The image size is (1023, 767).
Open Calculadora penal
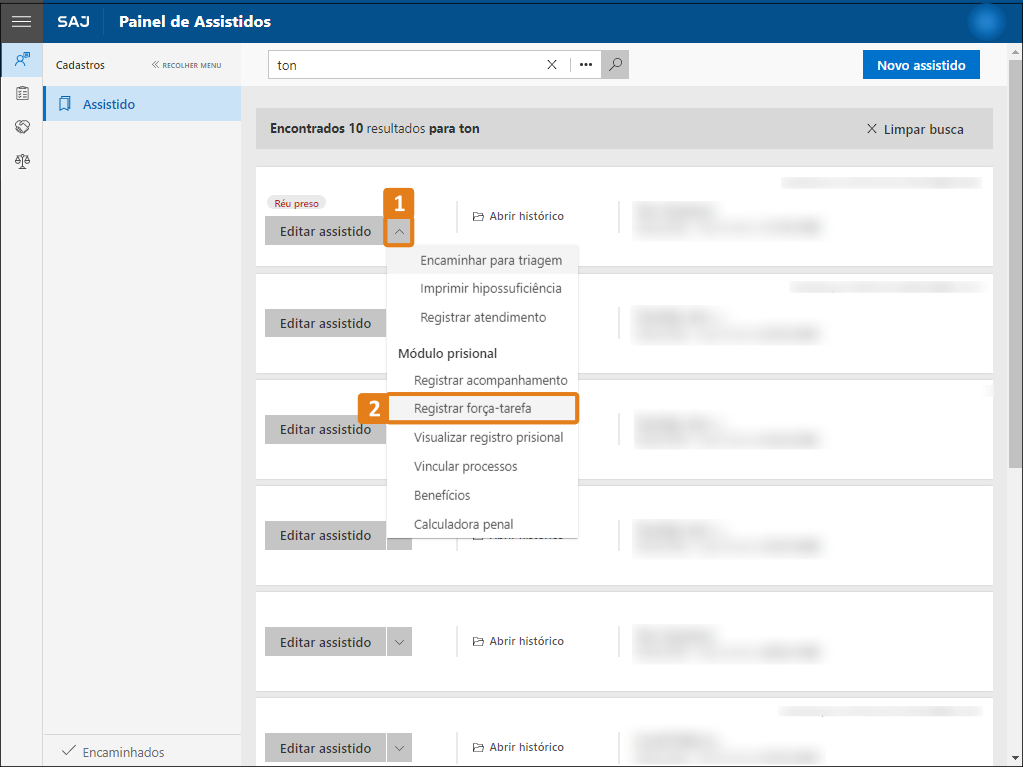point(482,524)
